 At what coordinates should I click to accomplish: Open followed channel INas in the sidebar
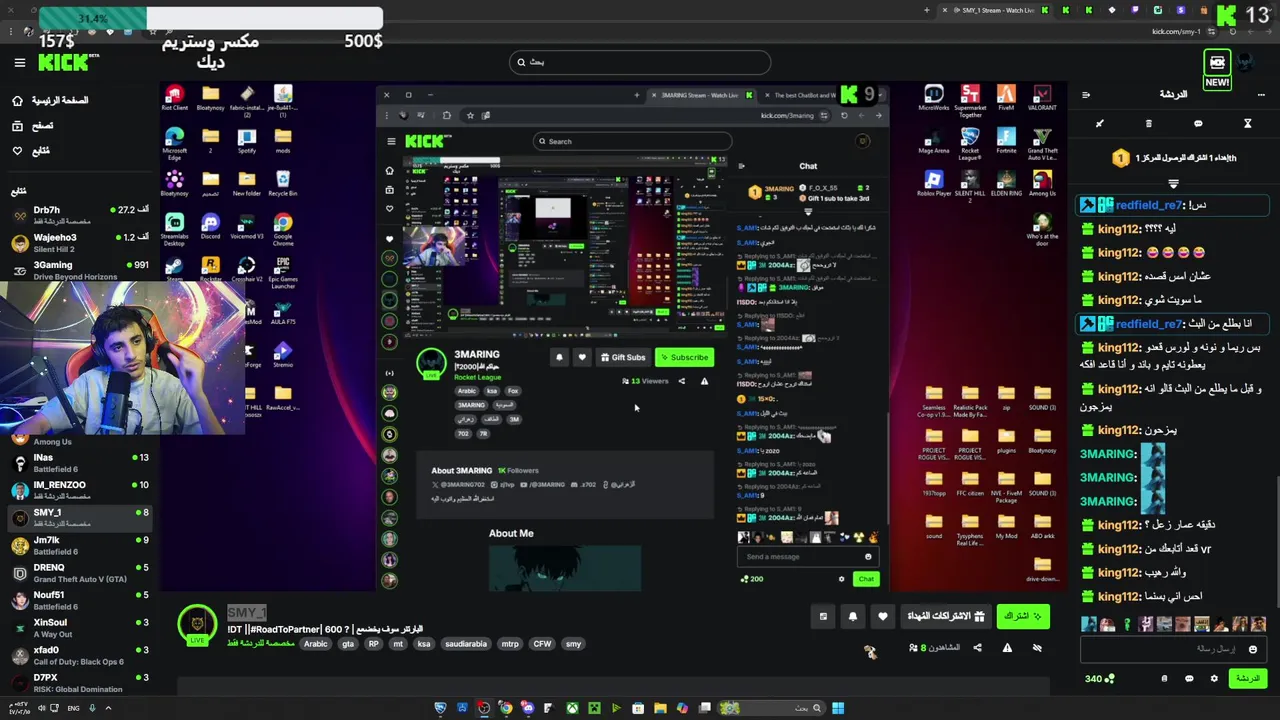coord(80,463)
